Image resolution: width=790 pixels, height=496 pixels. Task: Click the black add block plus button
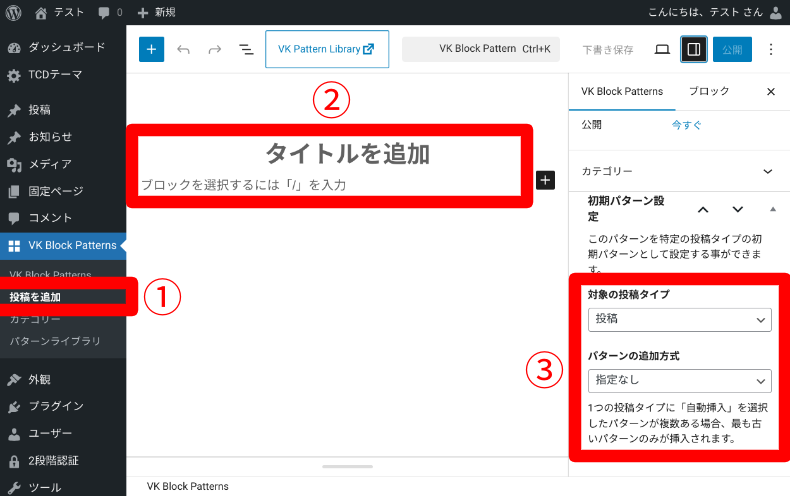pos(545,180)
